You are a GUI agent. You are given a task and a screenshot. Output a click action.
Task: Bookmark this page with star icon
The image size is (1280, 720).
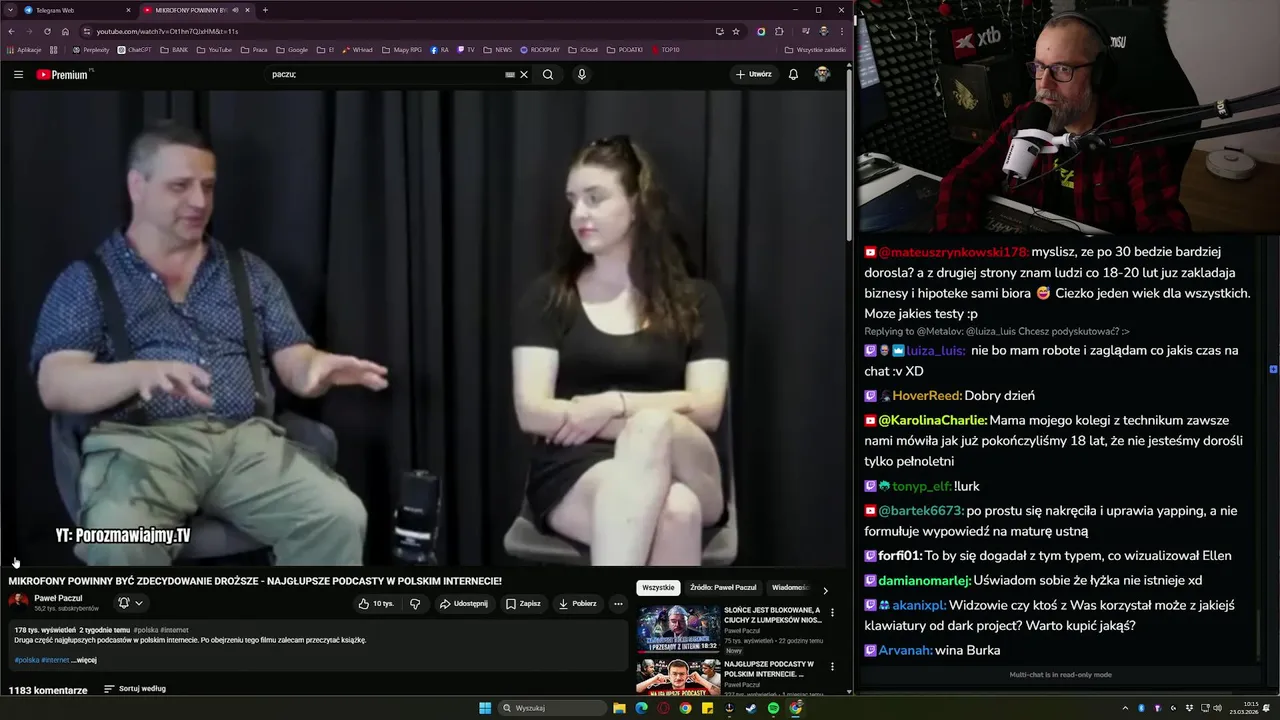(x=736, y=31)
